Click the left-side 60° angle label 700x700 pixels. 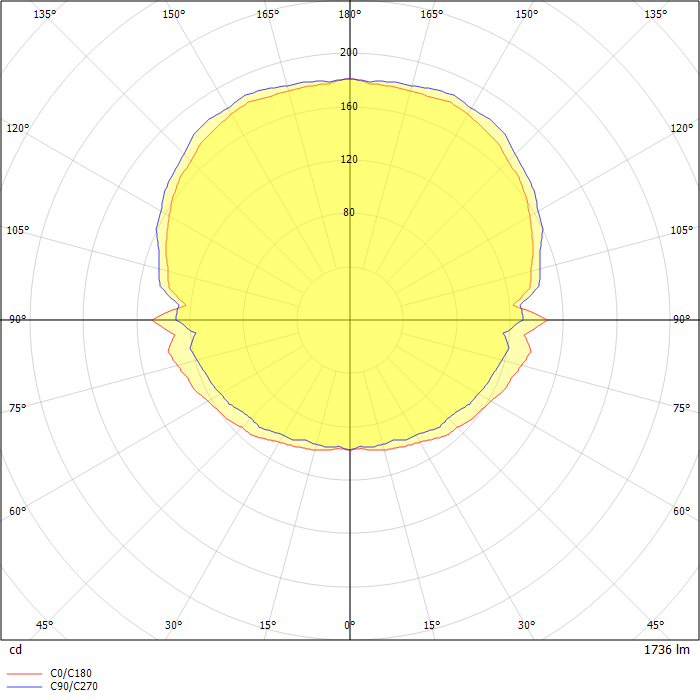[17, 511]
